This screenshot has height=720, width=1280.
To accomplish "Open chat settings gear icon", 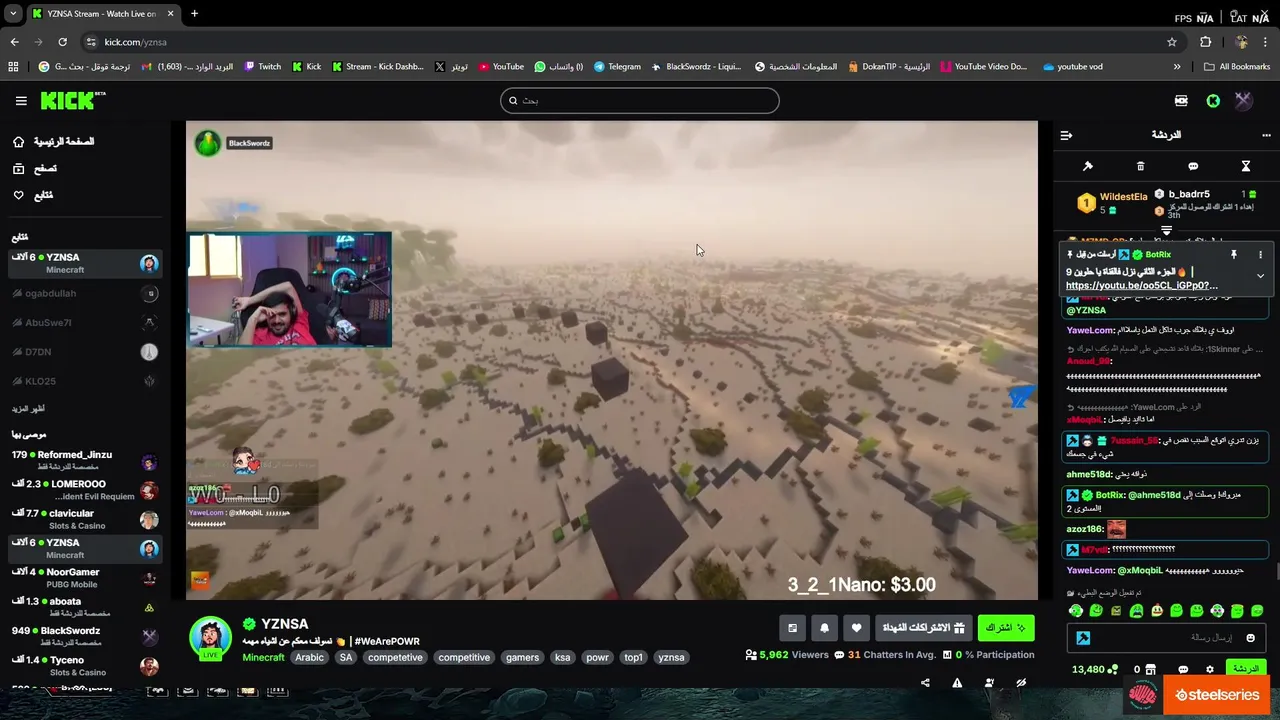I will pyautogui.click(x=1210, y=670).
